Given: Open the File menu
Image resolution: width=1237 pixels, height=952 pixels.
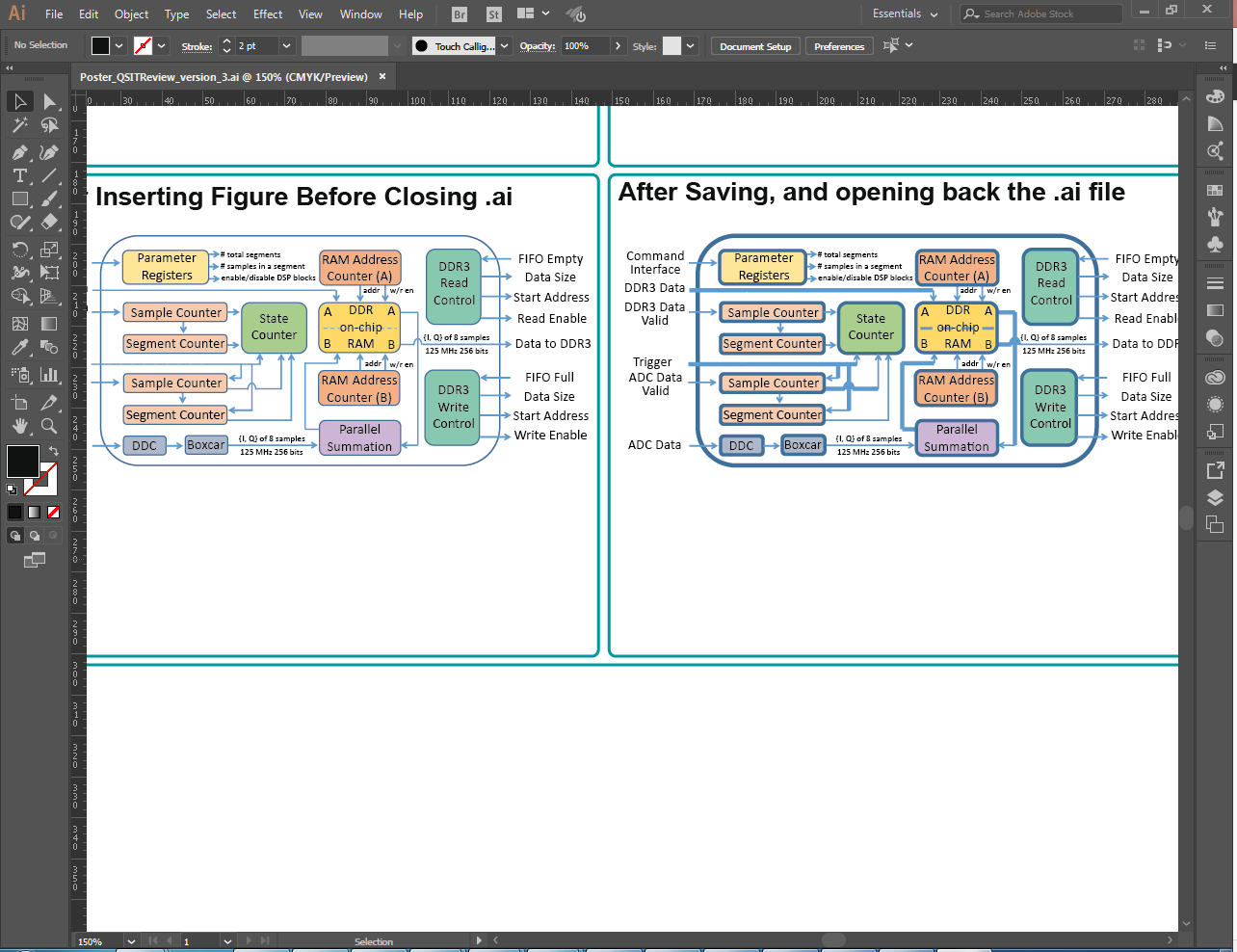Looking at the screenshot, I should click(54, 14).
